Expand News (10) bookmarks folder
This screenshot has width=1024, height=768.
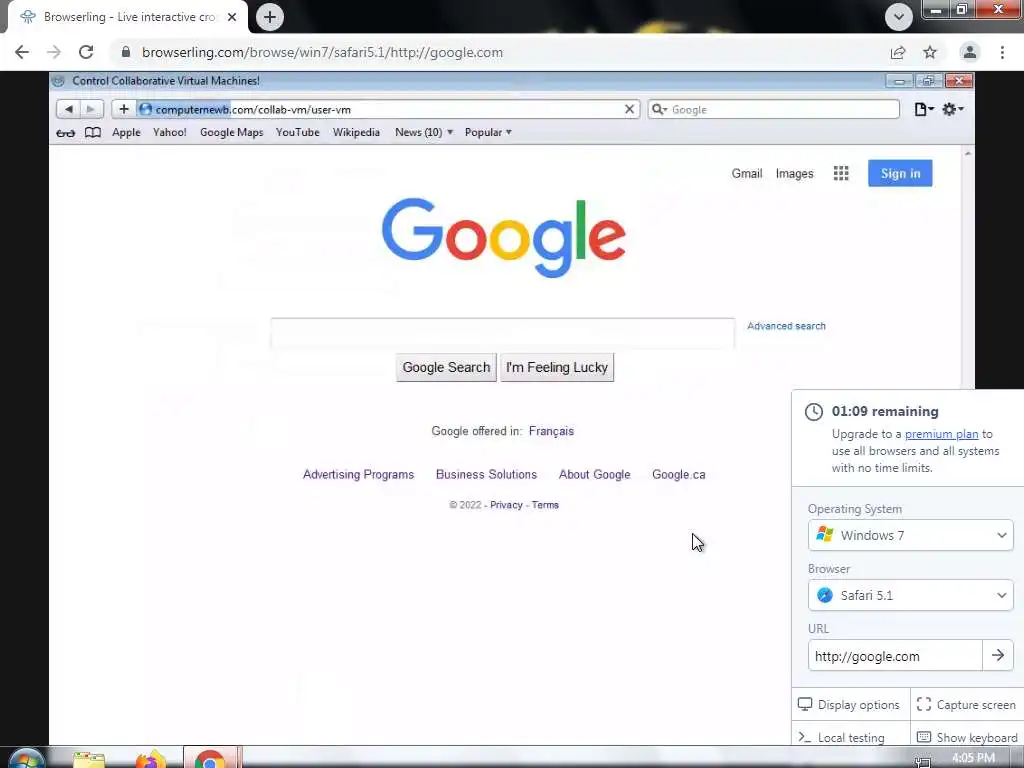pyautogui.click(x=424, y=133)
